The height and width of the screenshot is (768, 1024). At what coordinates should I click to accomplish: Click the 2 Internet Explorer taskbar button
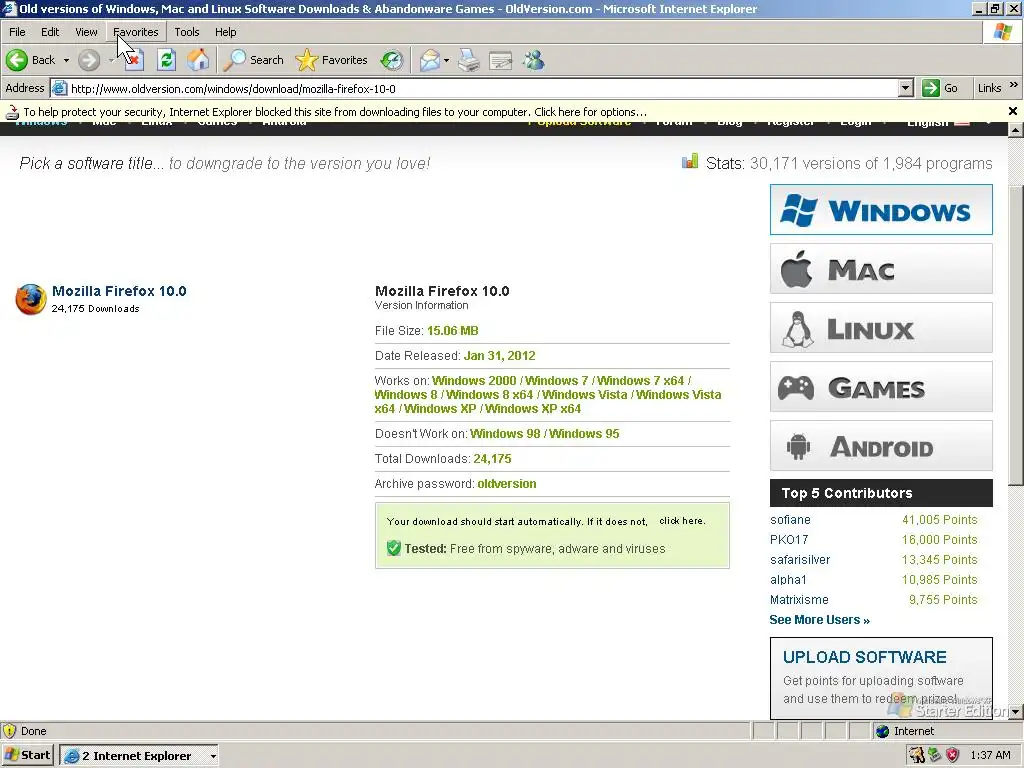(x=138, y=756)
